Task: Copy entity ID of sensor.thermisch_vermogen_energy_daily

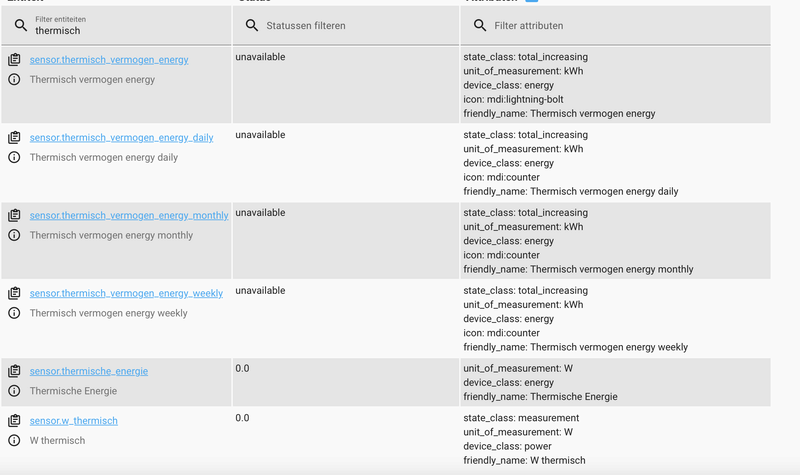Action: [x=14, y=138]
